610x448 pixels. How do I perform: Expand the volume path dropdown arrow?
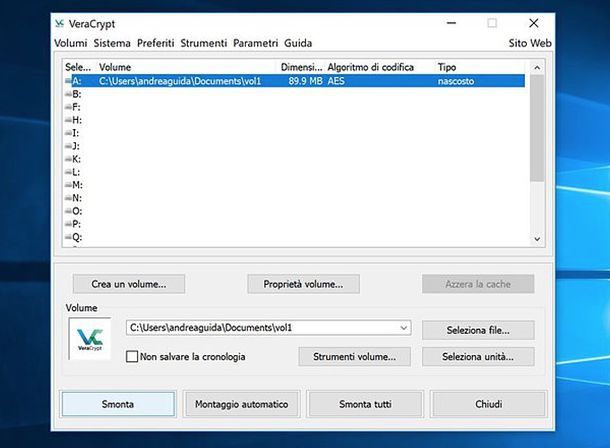pos(404,328)
